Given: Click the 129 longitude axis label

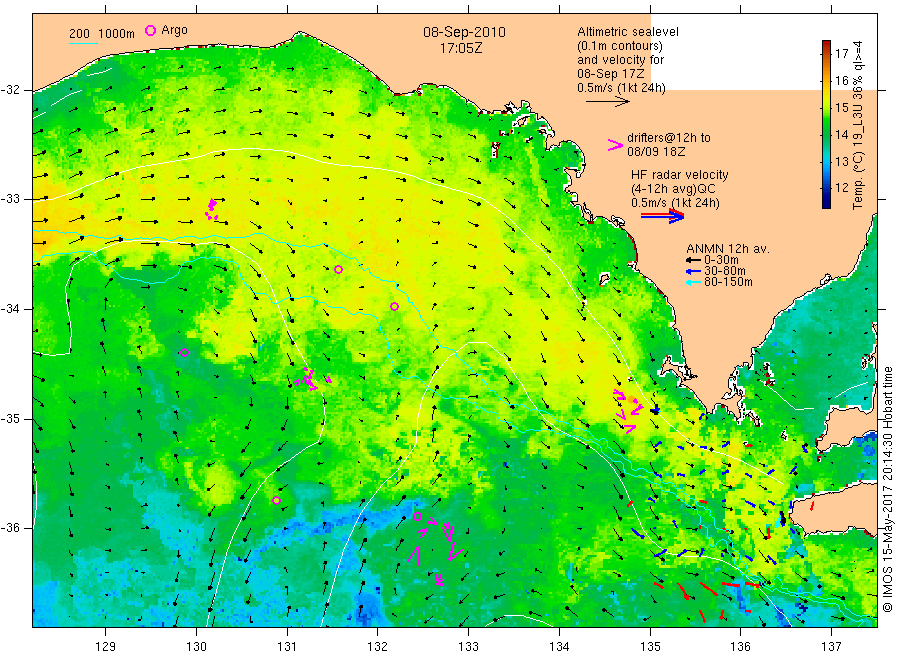Looking at the screenshot, I should [106, 647].
